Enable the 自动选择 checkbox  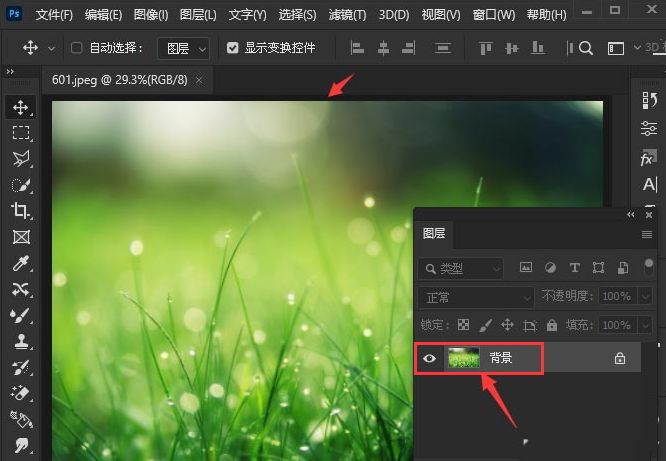[x=76, y=48]
